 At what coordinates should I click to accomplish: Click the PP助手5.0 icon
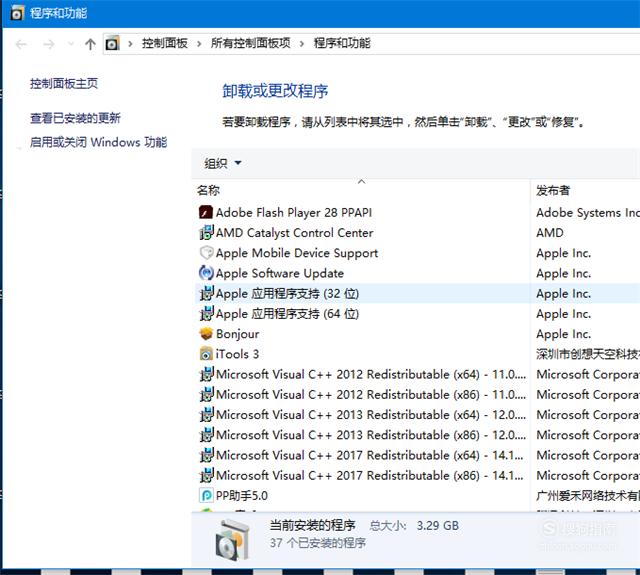206,495
